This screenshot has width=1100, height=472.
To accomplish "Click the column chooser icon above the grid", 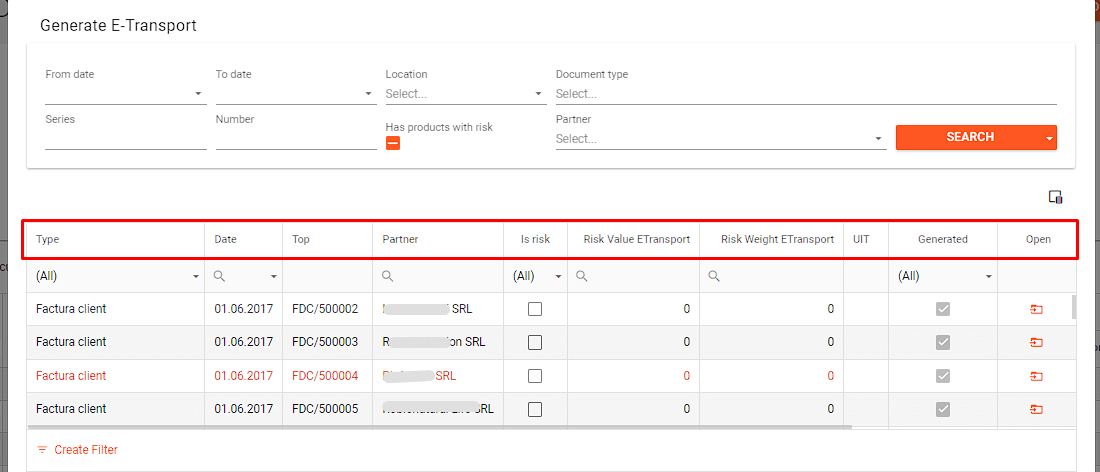I will tap(1055, 197).
